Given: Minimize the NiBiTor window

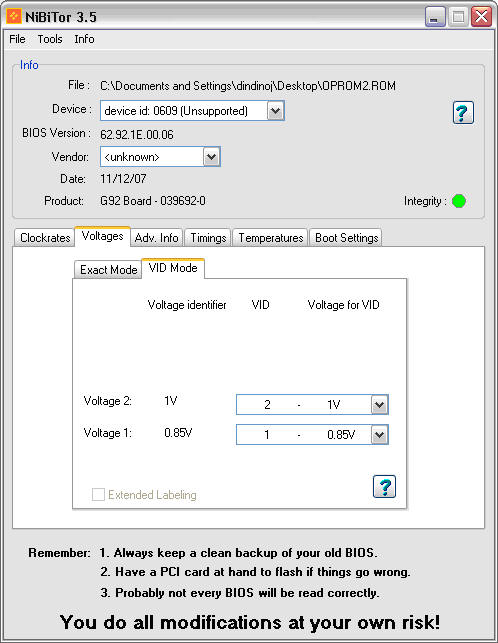Looking at the screenshot, I should (435, 17).
